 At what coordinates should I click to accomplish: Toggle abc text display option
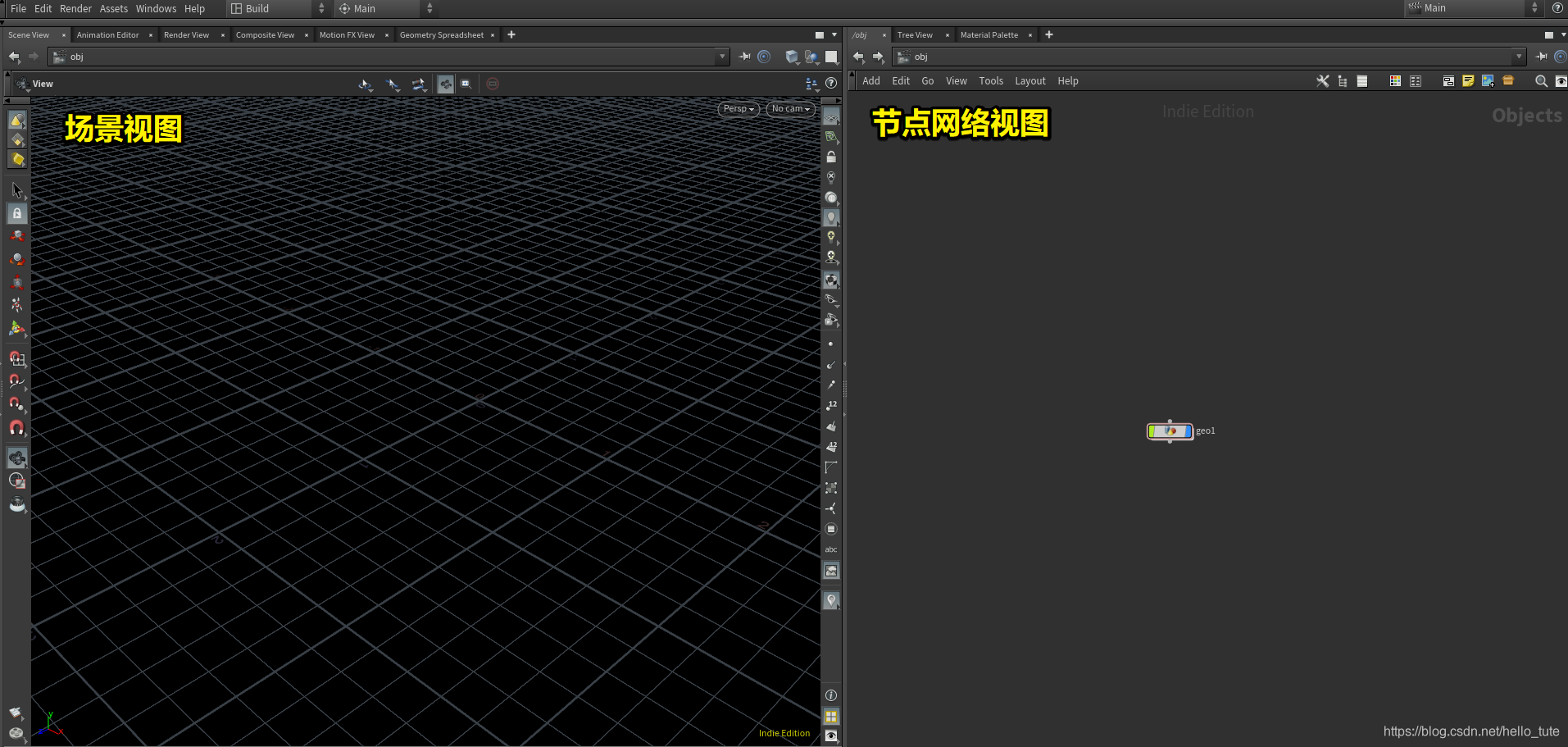point(831,549)
